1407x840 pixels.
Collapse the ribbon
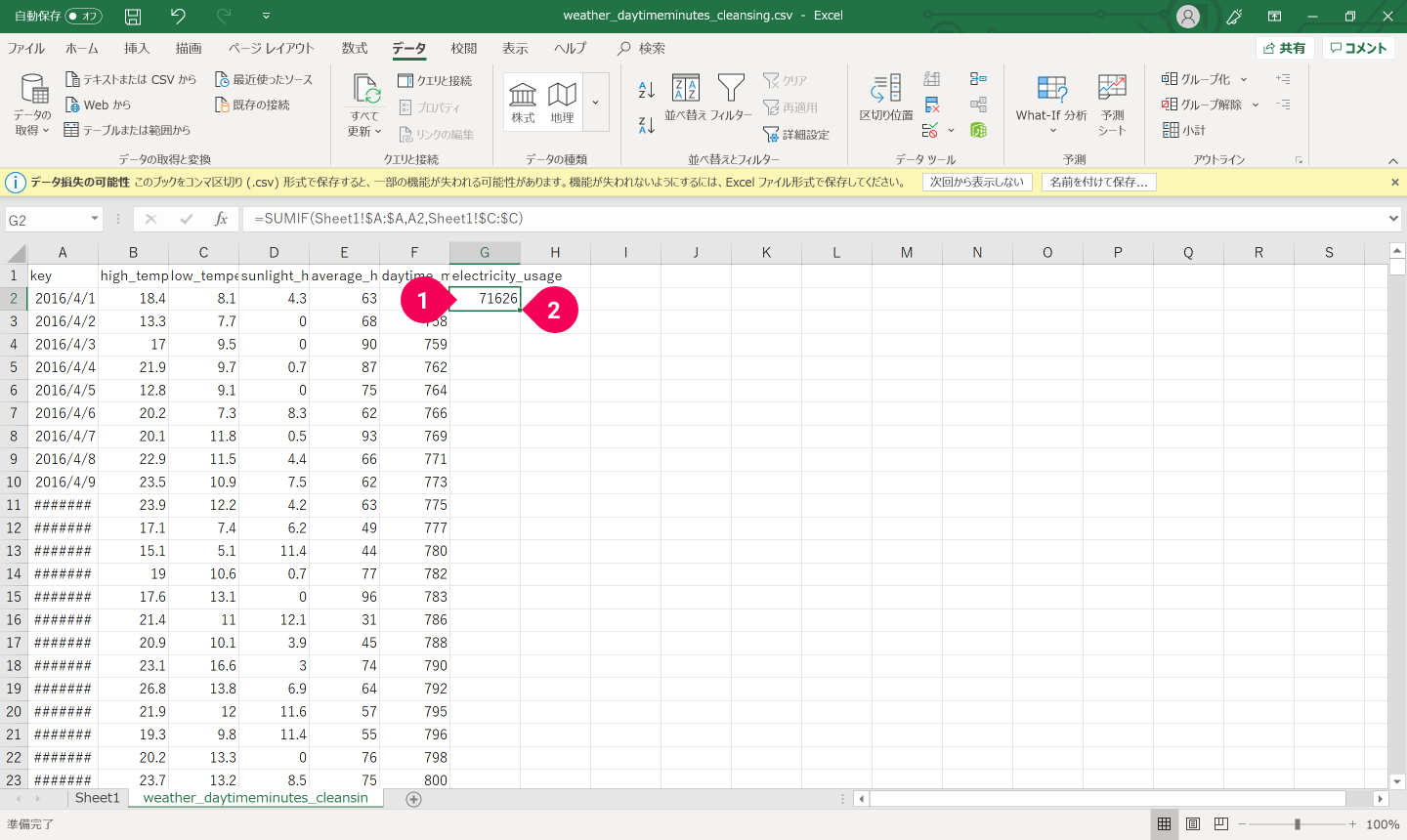[1393, 160]
